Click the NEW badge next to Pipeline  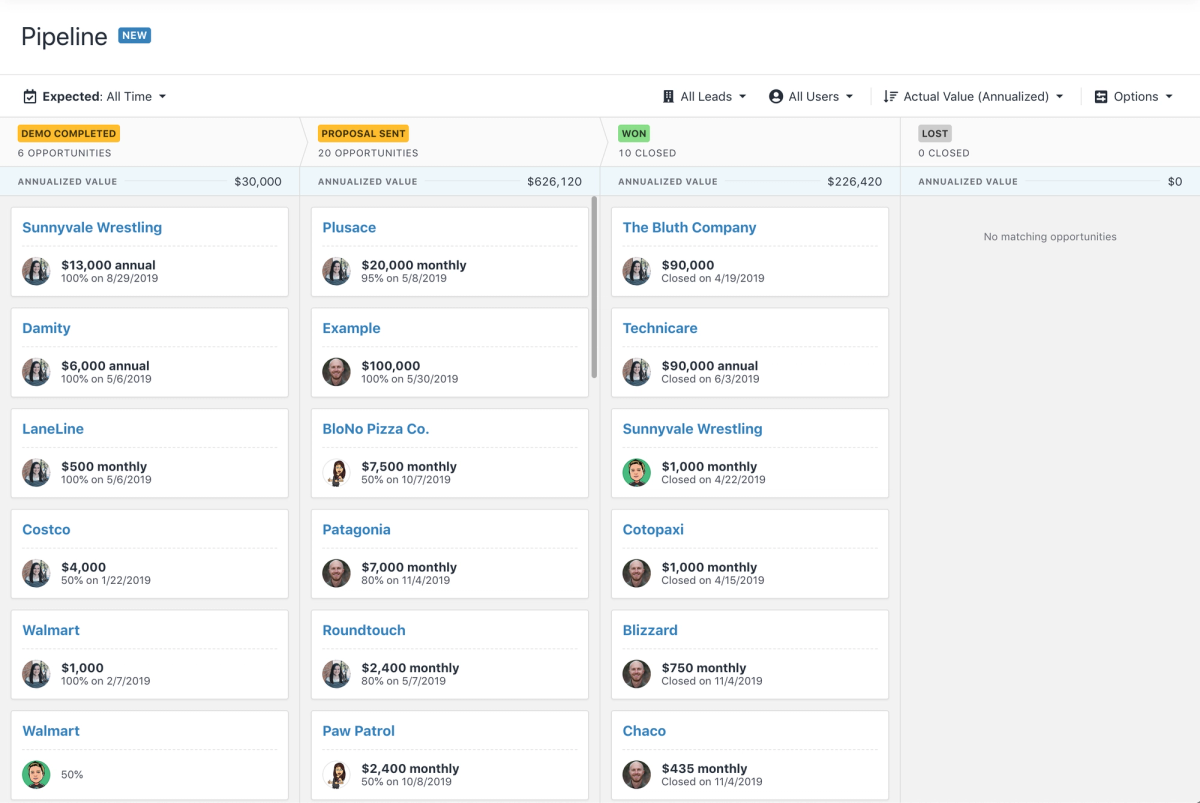tap(134, 35)
